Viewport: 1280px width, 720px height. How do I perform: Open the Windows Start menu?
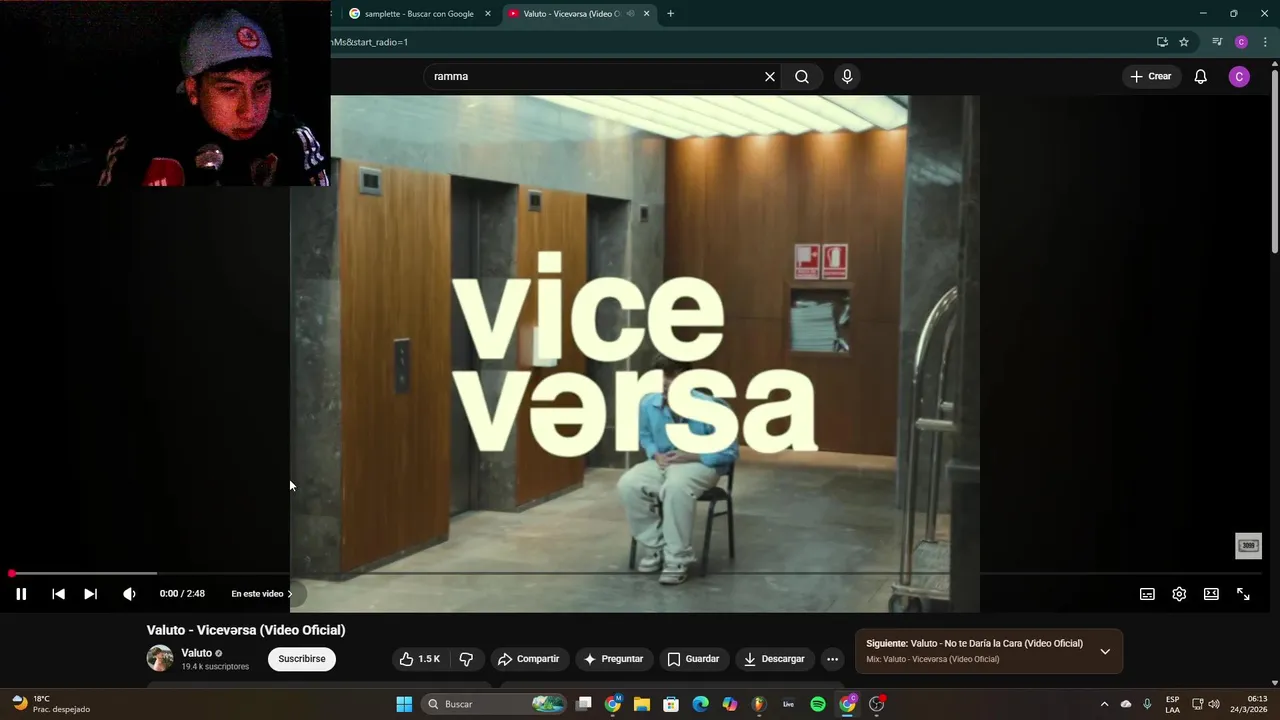[404, 704]
